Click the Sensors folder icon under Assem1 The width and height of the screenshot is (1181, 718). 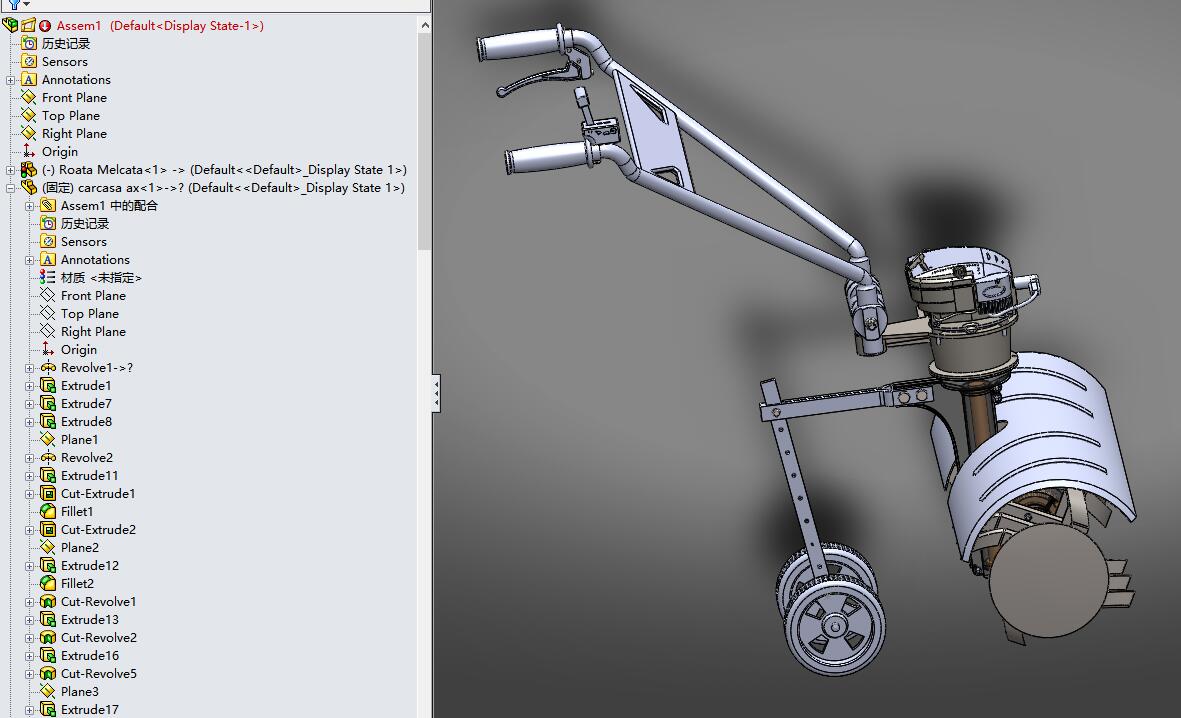29,61
